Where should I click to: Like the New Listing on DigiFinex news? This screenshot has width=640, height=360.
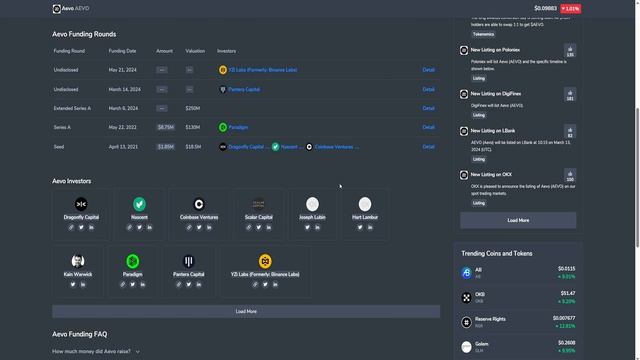point(570,95)
